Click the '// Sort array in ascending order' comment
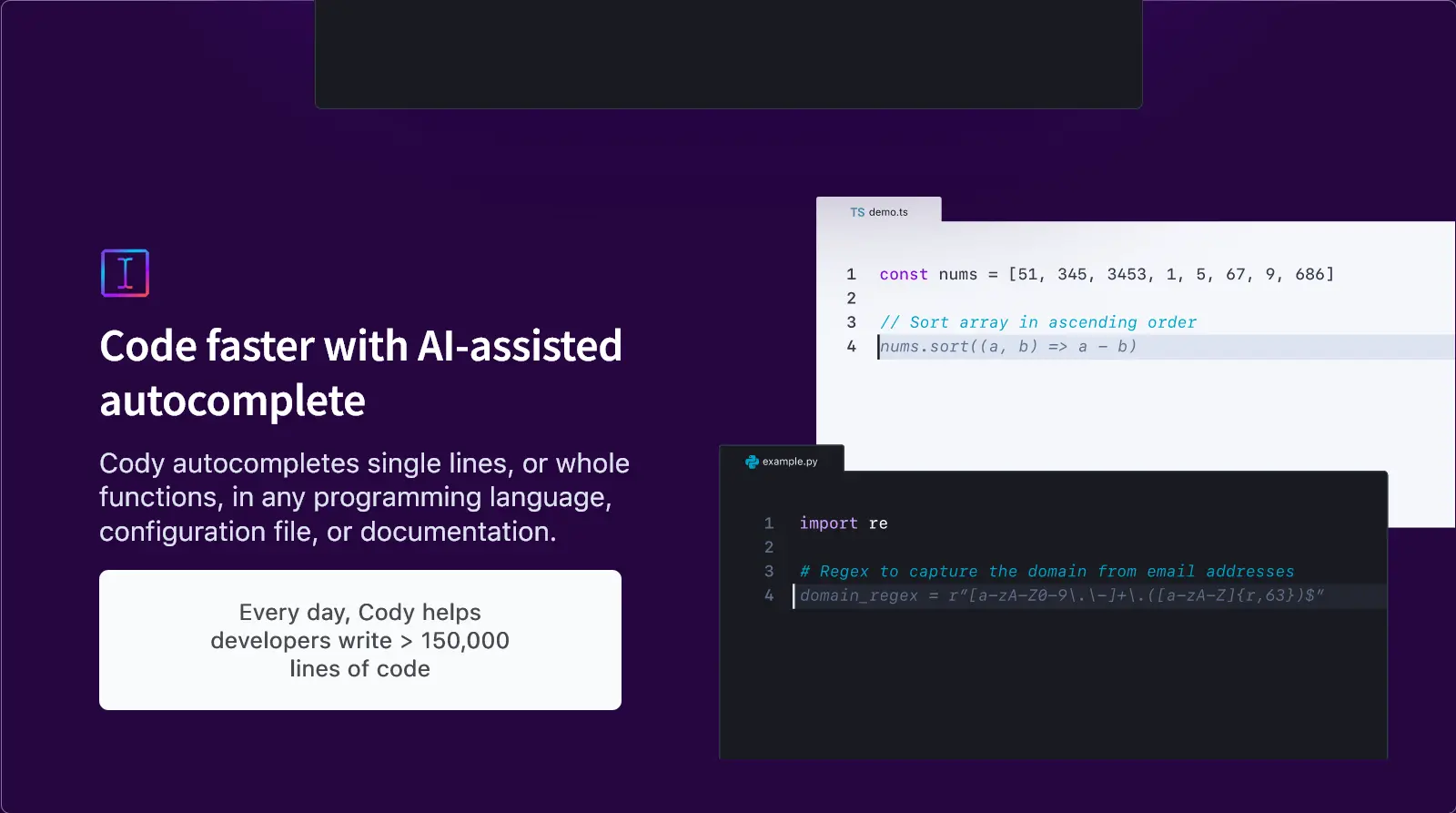The height and width of the screenshot is (813, 1456). pos(1038,322)
